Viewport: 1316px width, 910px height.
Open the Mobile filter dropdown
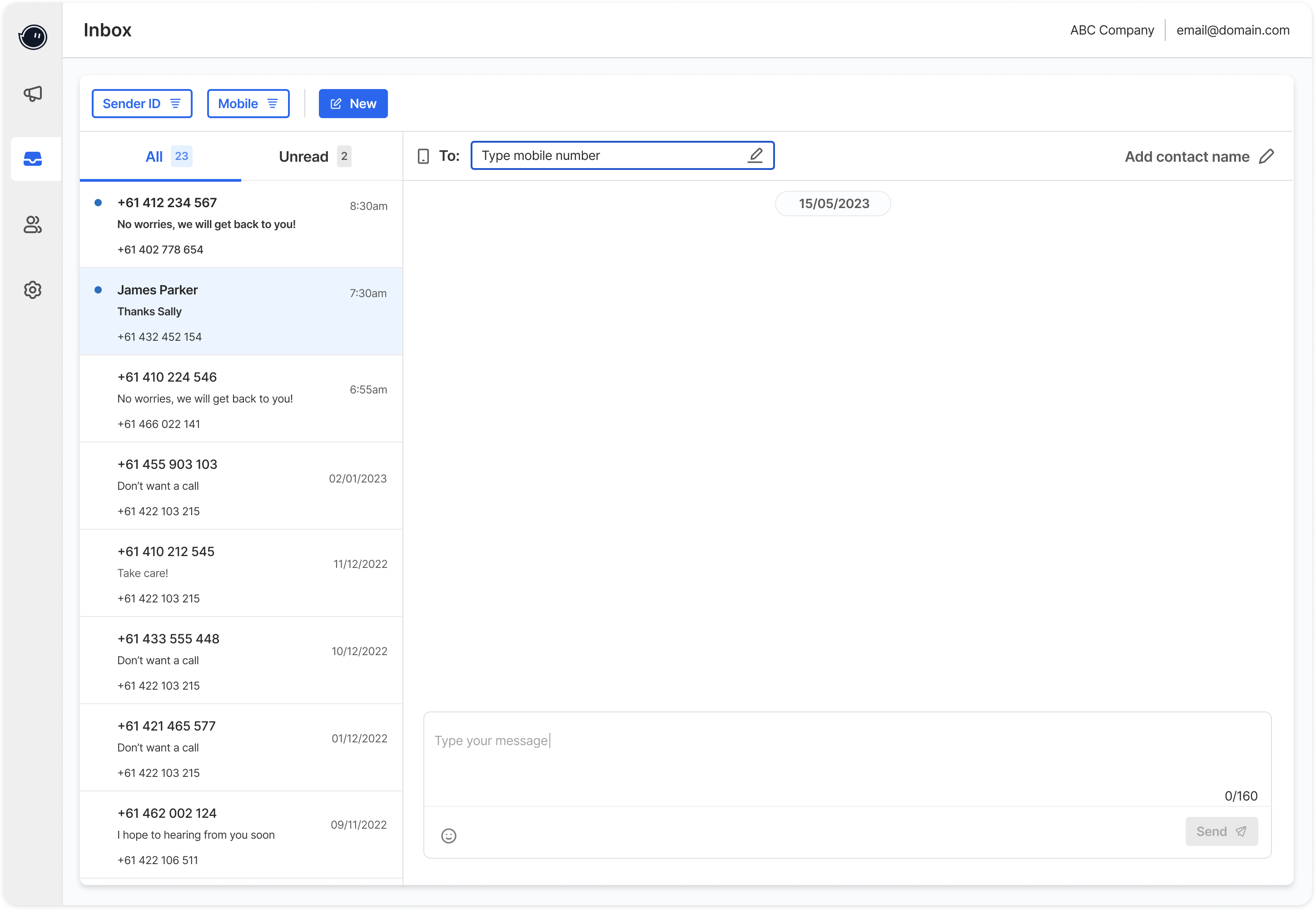tap(248, 104)
